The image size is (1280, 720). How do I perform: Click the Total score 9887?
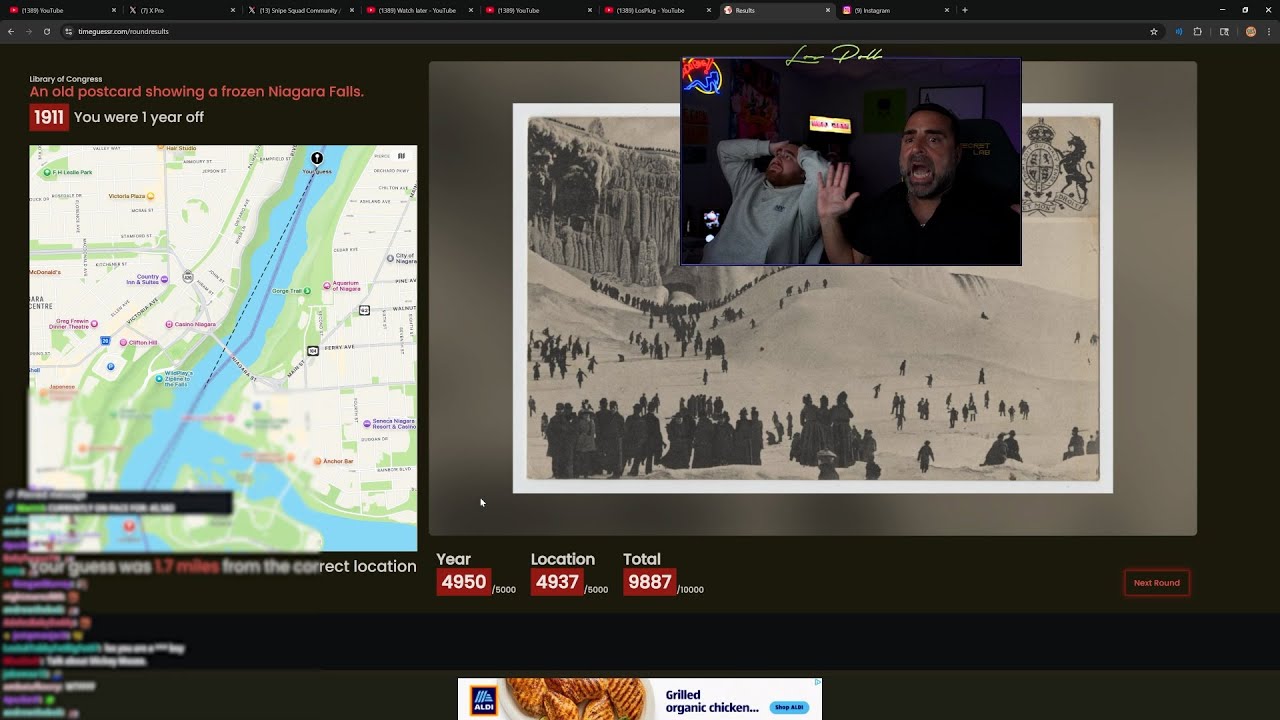pyautogui.click(x=649, y=582)
